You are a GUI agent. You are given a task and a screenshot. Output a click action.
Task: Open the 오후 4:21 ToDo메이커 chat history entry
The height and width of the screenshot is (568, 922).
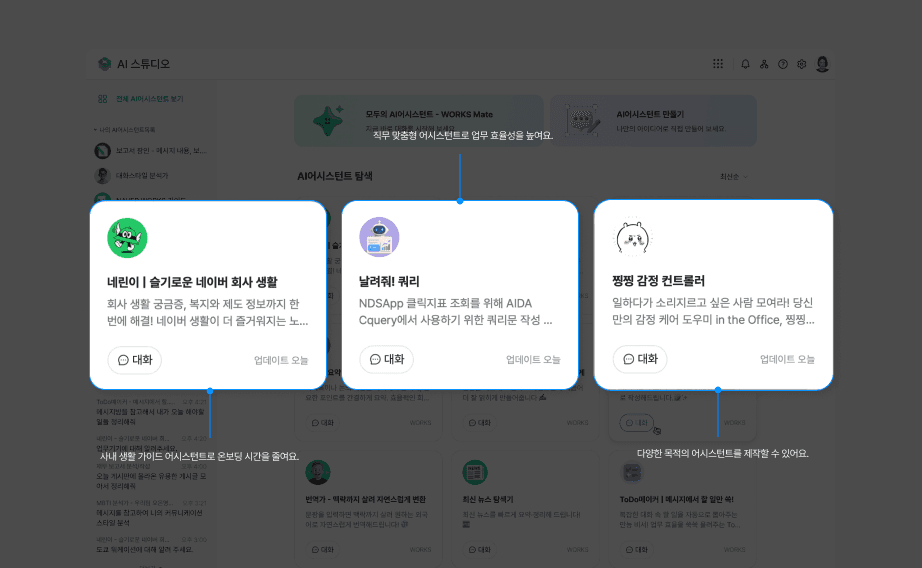(x=152, y=412)
